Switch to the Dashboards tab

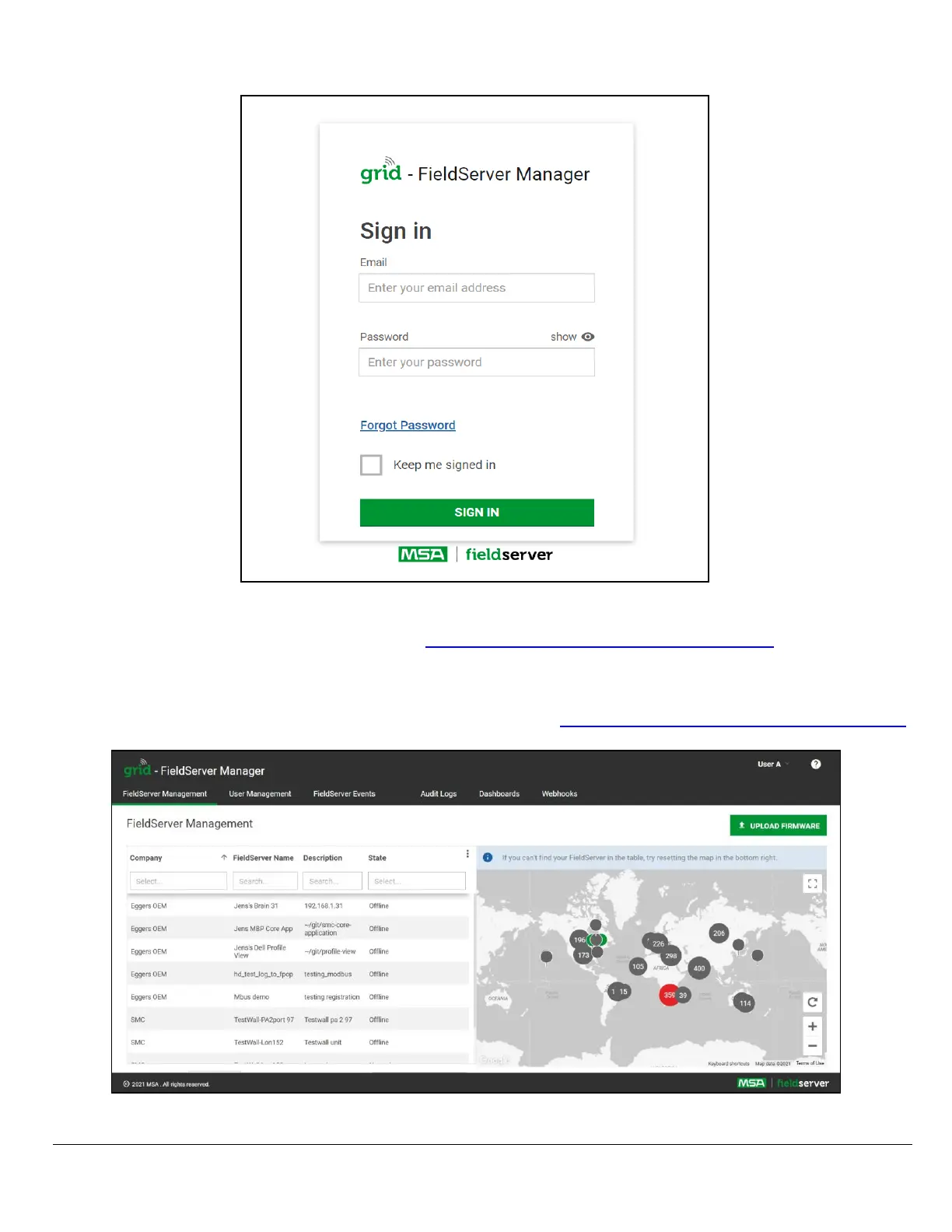pos(499,794)
